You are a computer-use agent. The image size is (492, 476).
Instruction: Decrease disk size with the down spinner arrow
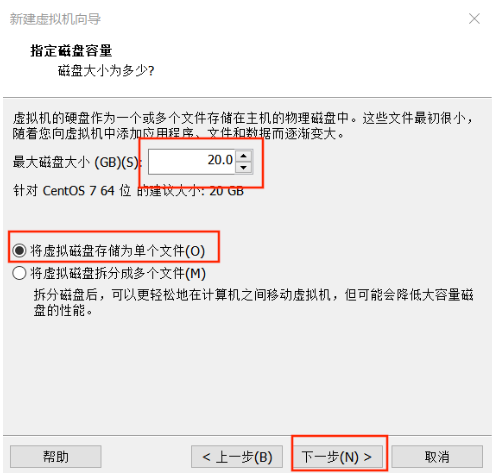point(244,167)
